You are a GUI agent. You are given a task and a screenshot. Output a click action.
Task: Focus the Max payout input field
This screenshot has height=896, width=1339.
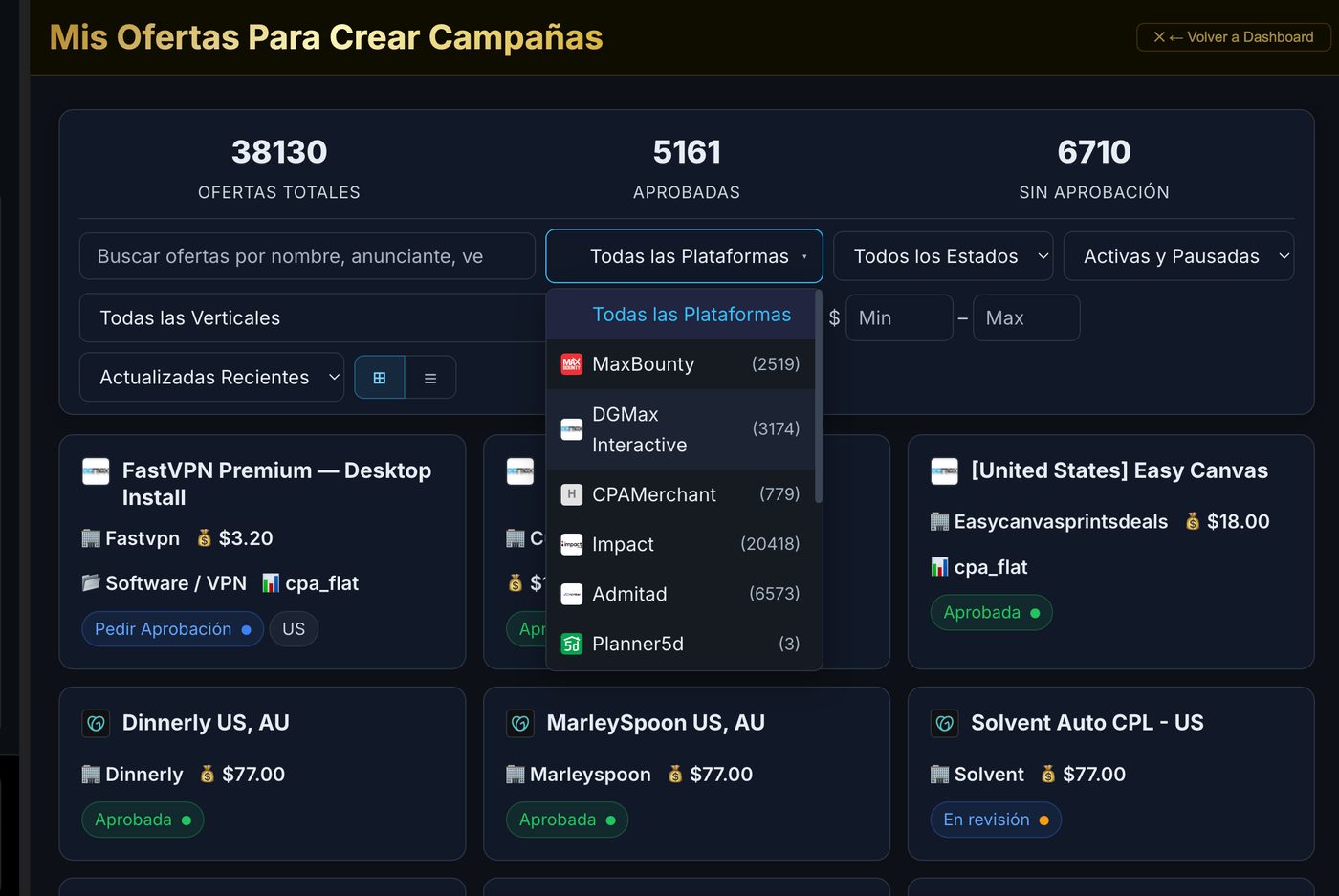click(1026, 317)
